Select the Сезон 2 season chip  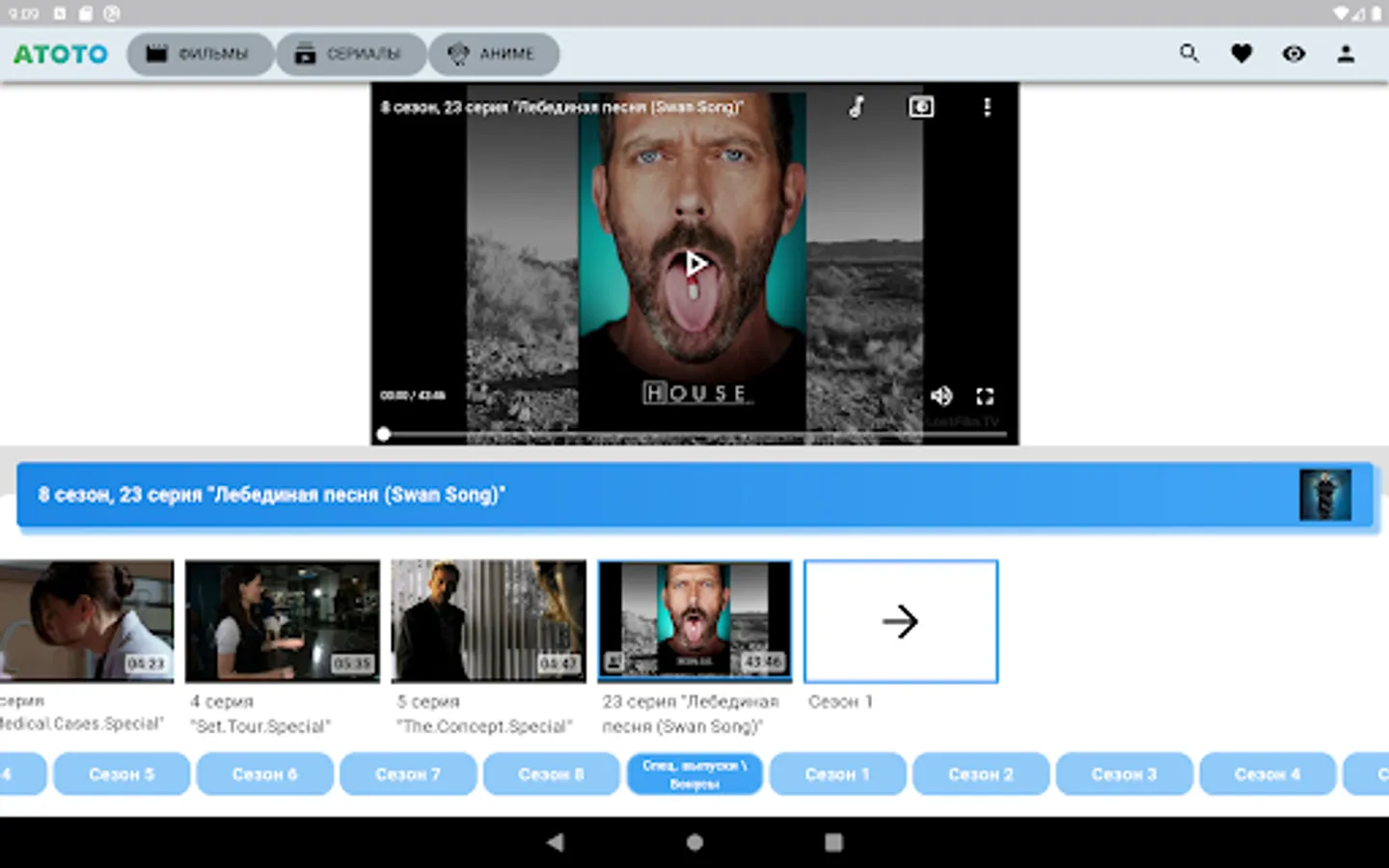tap(981, 774)
